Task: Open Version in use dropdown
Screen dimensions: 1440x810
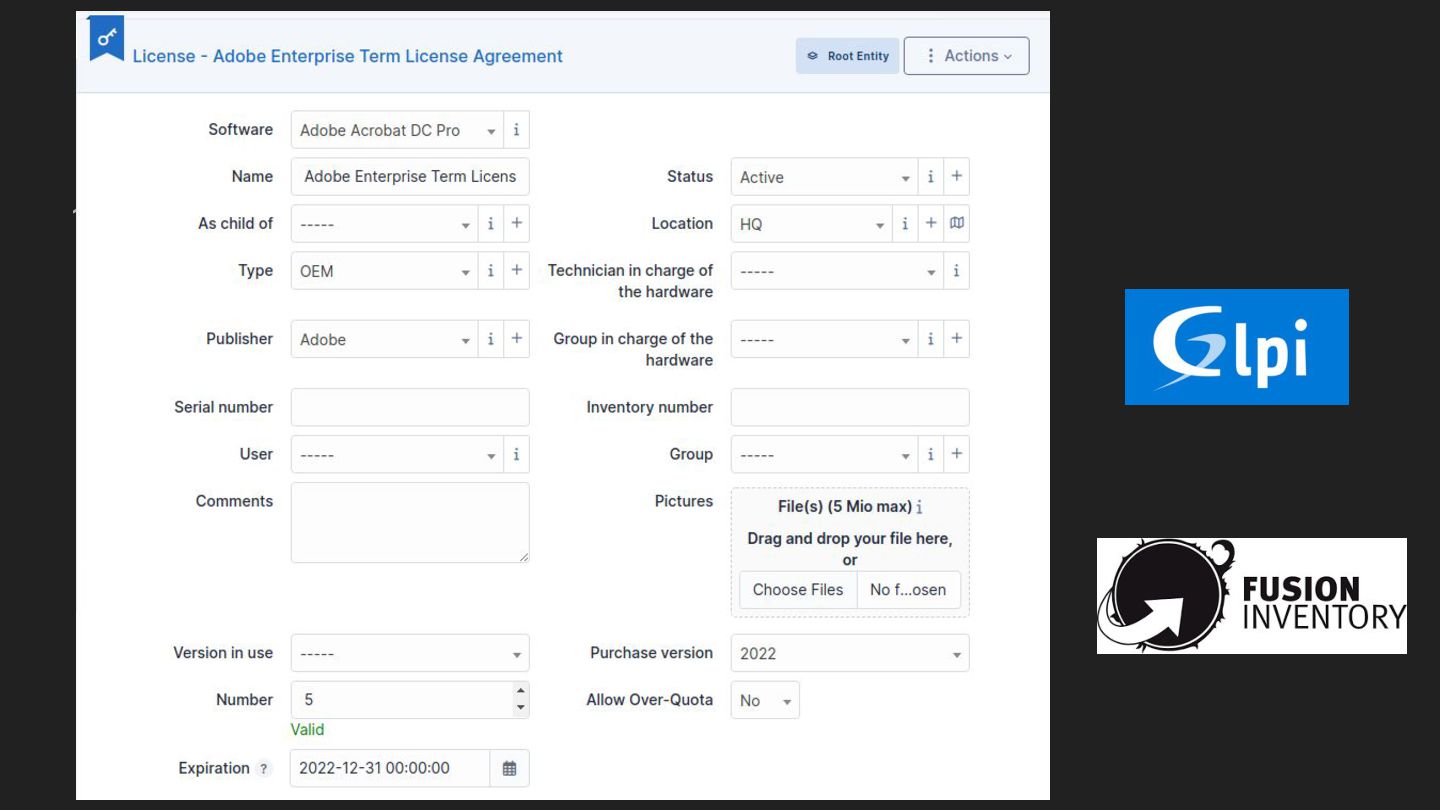Action: pyautogui.click(x=410, y=653)
